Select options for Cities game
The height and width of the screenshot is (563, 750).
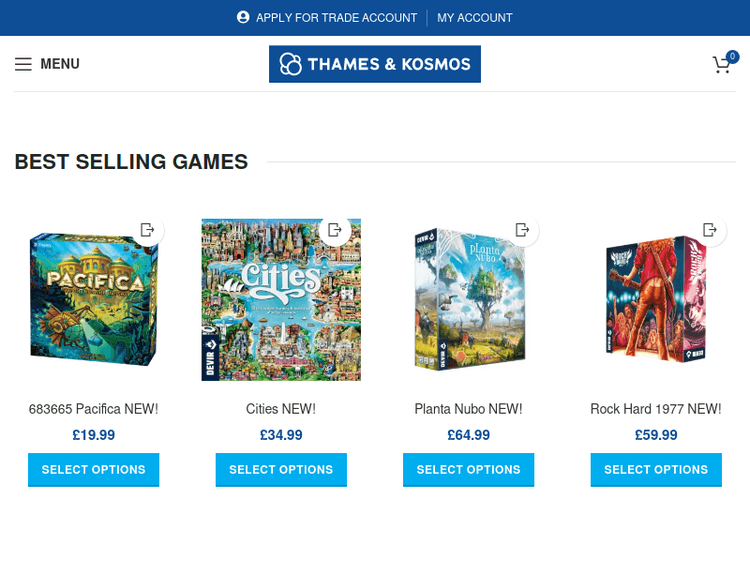coord(281,470)
